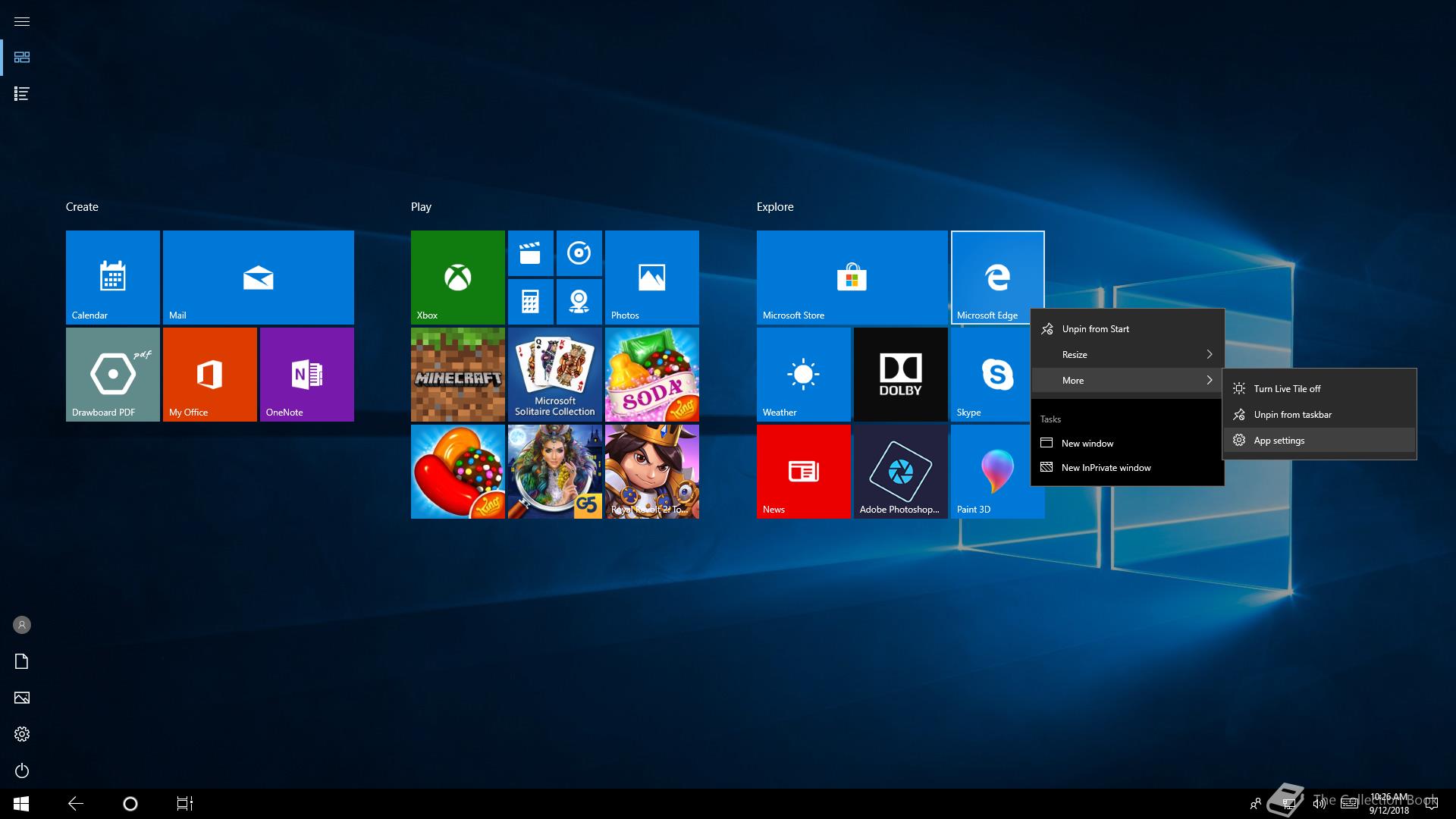
Task: Open the Paint 3D tile
Action: click(990, 472)
